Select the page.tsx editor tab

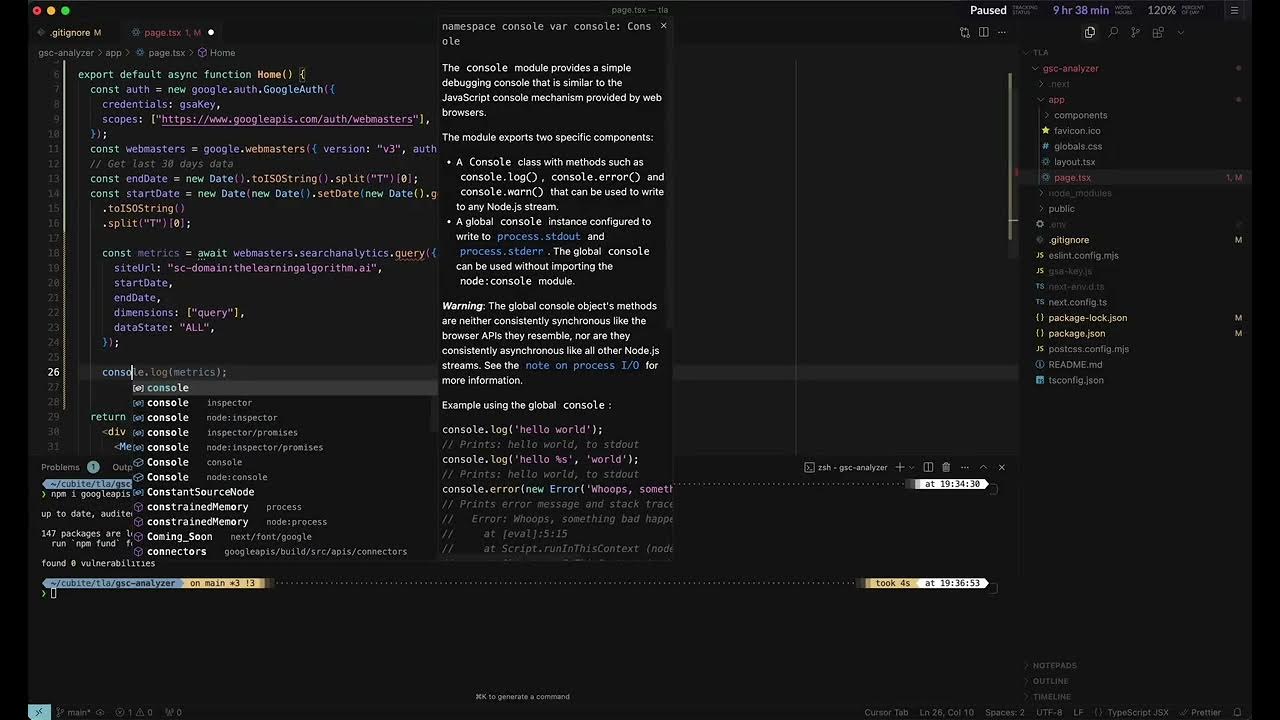click(x=165, y=32)
